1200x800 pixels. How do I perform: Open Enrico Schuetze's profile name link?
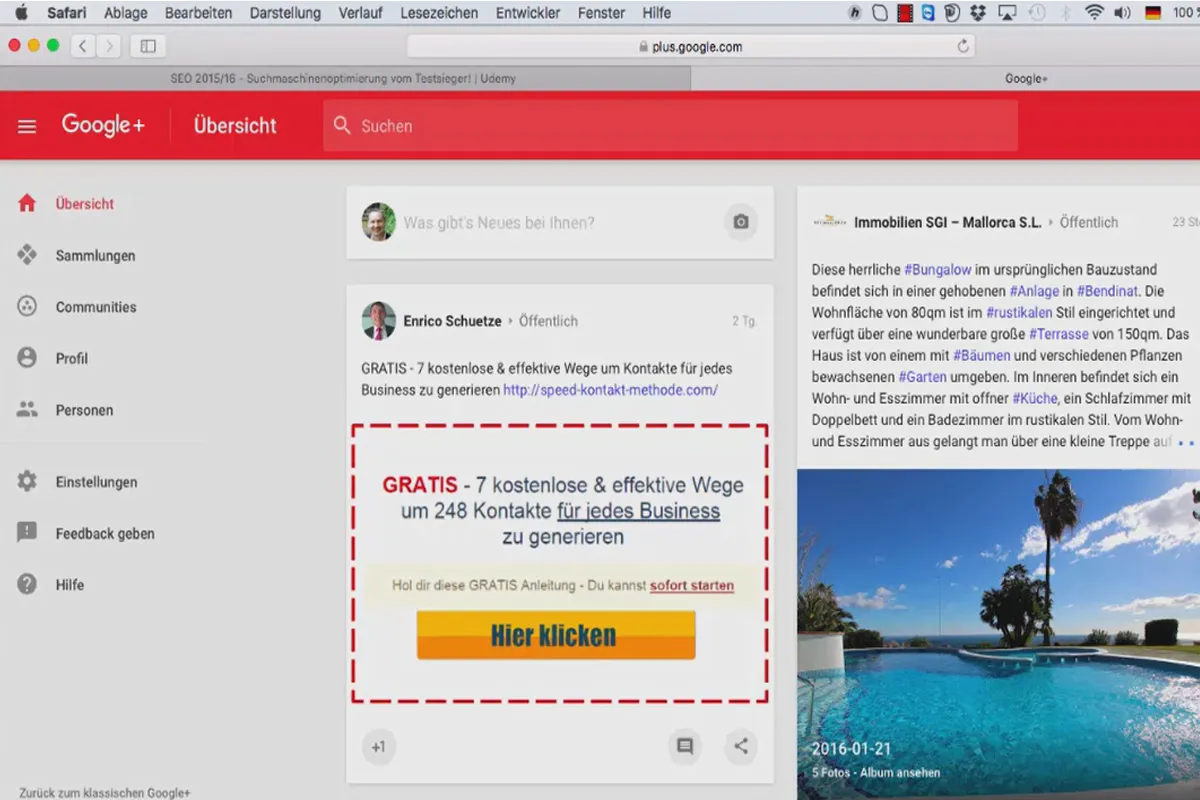(452, 321)
